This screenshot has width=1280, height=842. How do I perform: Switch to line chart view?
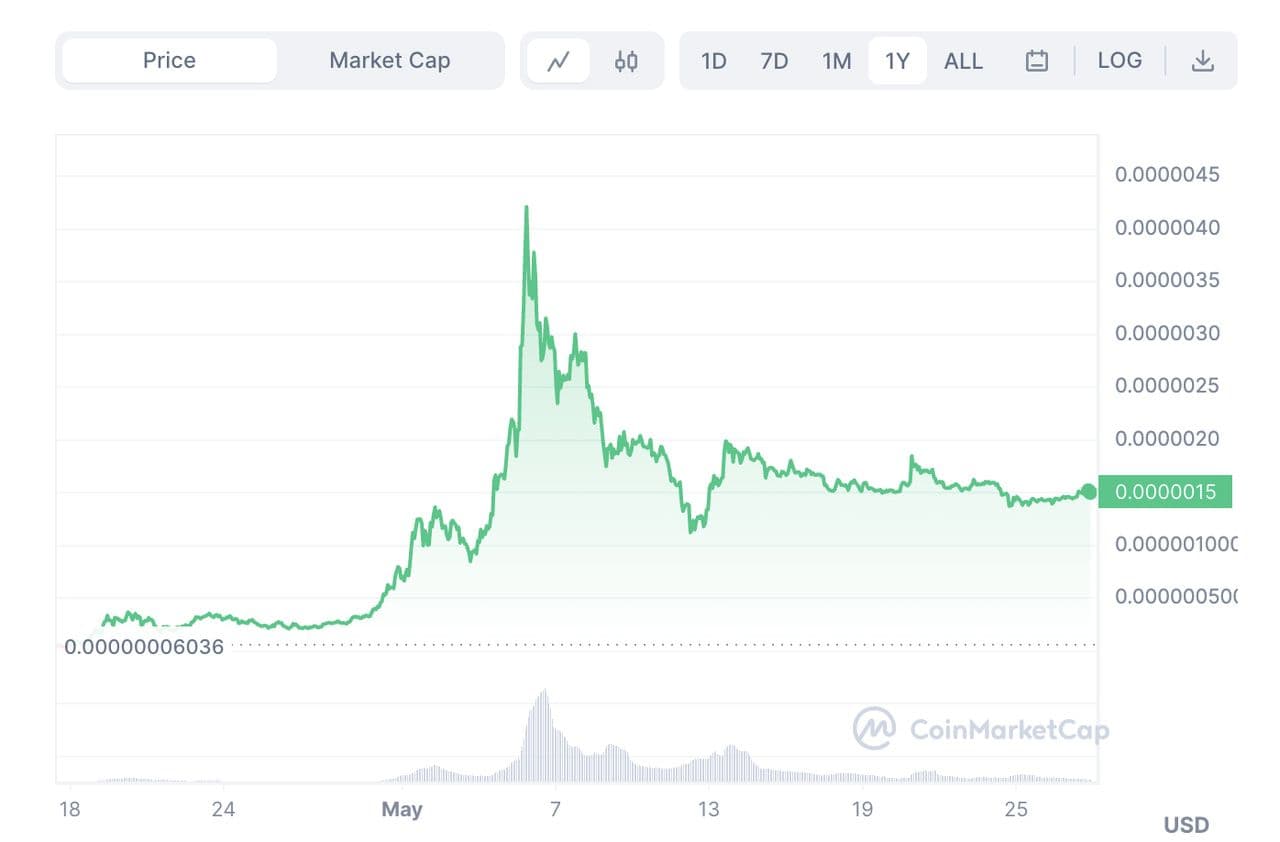coord(558,61)
